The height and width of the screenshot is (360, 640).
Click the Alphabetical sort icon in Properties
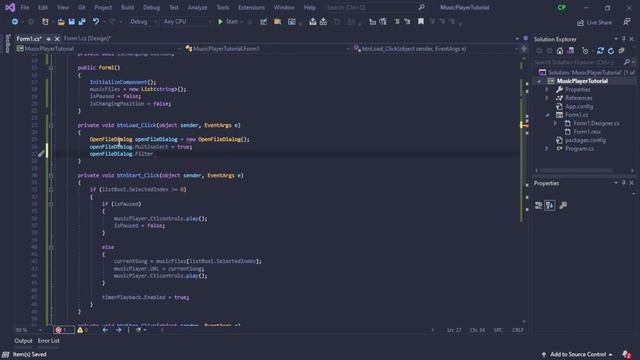(550, 205)
